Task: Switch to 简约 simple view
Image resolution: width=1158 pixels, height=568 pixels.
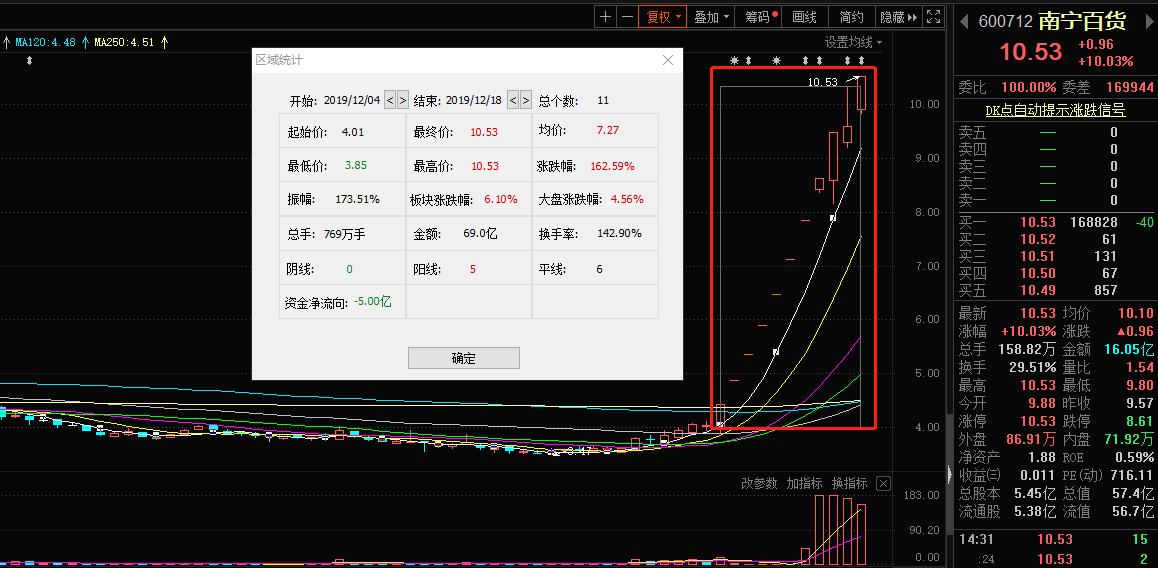Action: point(851,16)
